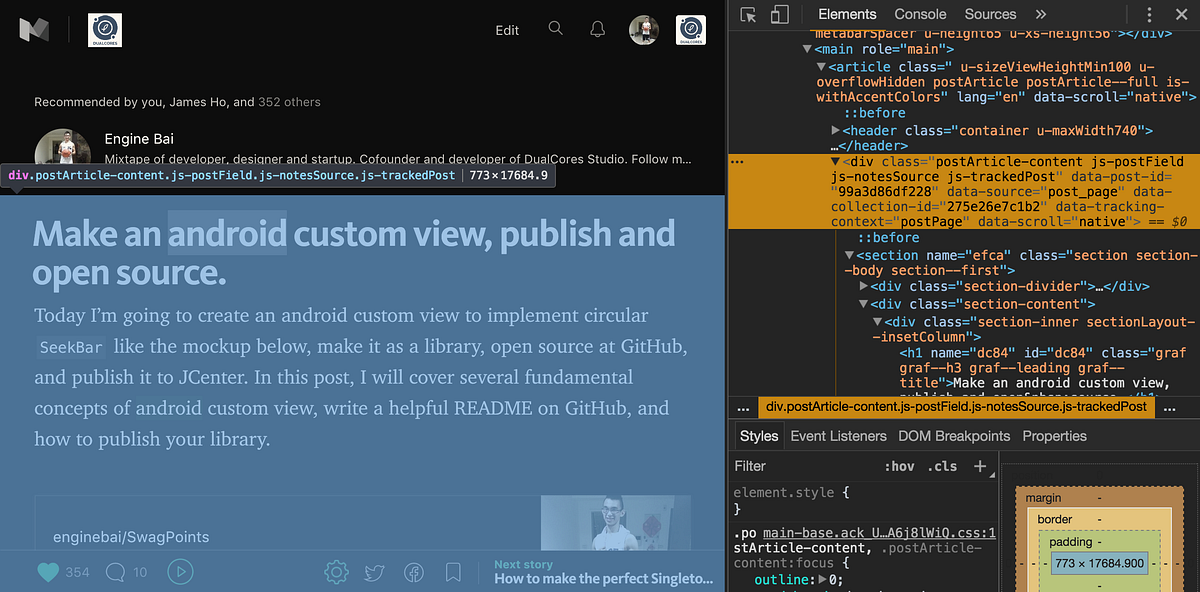Toggle element state with :hov

(x=899, y=466)
